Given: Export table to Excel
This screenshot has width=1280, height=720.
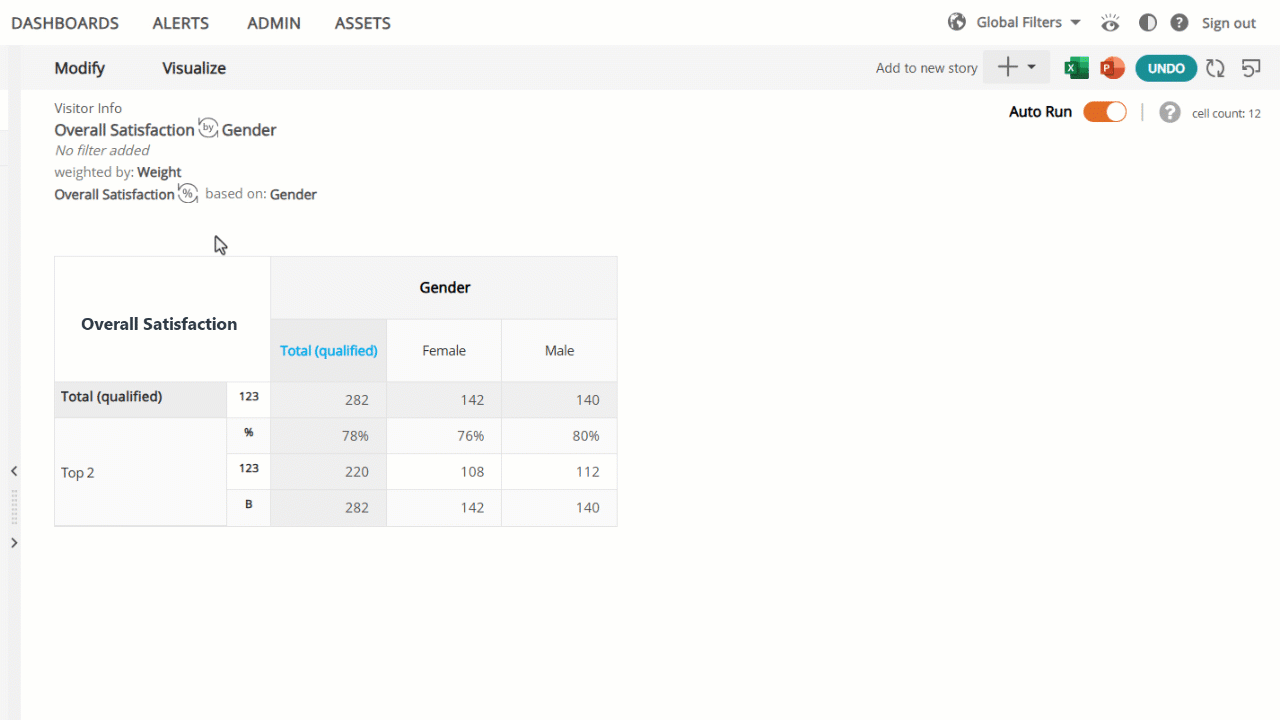Looking at the screenshot, I should (1076, 68).
